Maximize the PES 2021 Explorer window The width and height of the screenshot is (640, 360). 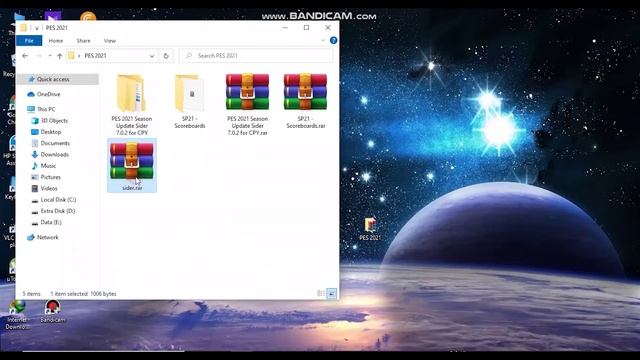pos(306,28)
